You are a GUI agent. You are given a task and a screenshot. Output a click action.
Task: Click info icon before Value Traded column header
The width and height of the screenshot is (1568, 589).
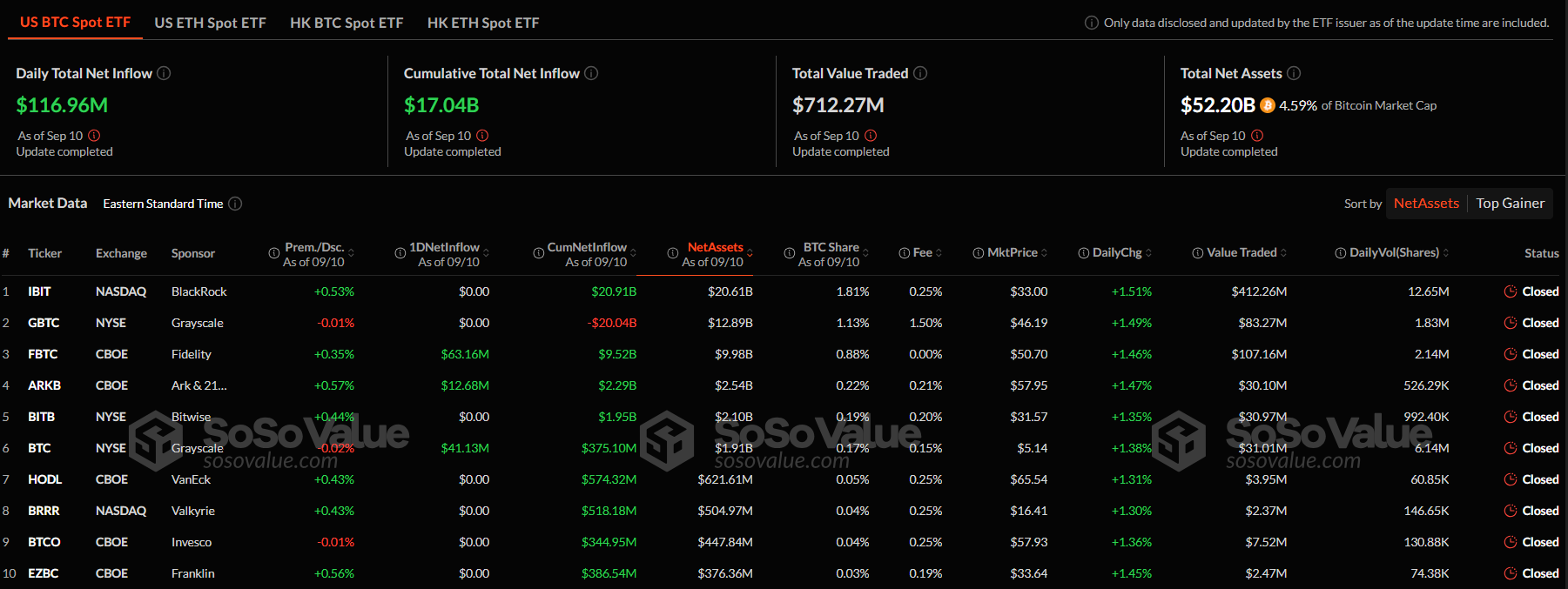tap(1197, 253)
